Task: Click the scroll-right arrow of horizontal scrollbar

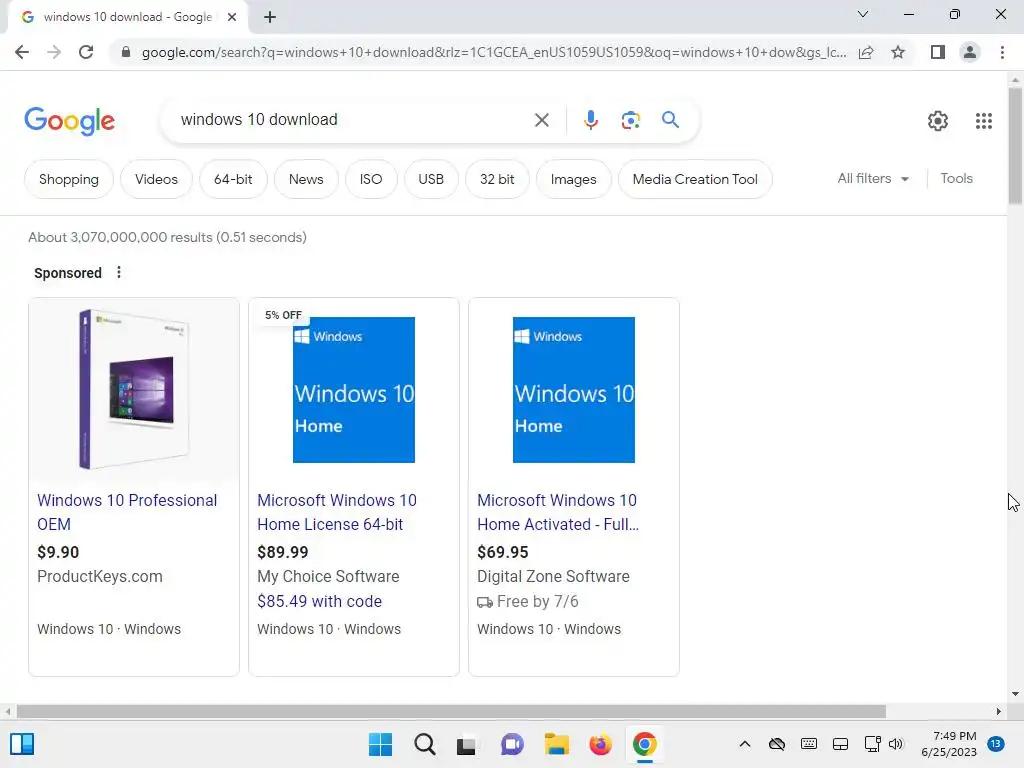Action: 998,711
